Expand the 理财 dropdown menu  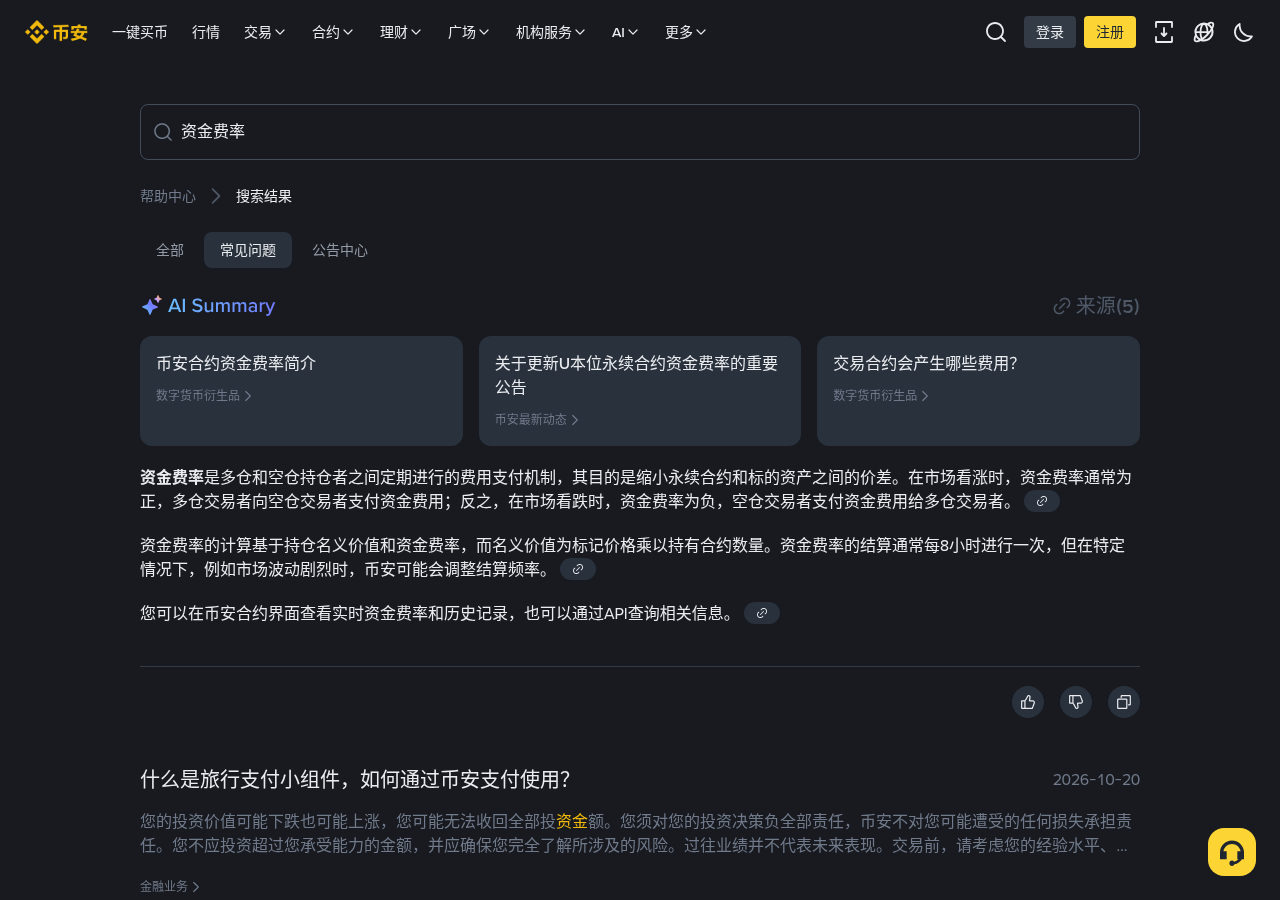pyautogui.click(x=401, y=32)
